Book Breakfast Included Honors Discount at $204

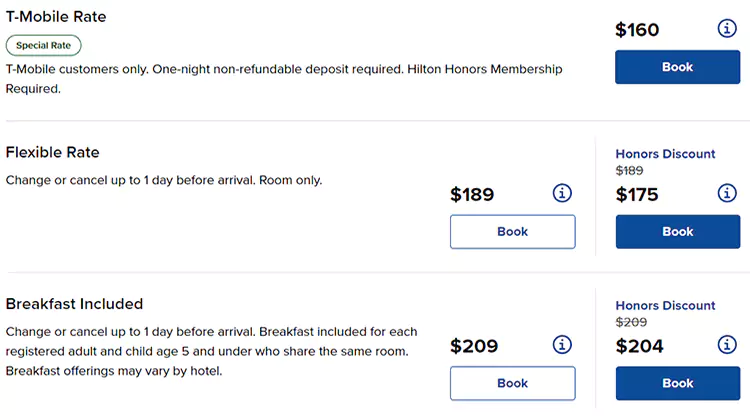pos(677,383)
